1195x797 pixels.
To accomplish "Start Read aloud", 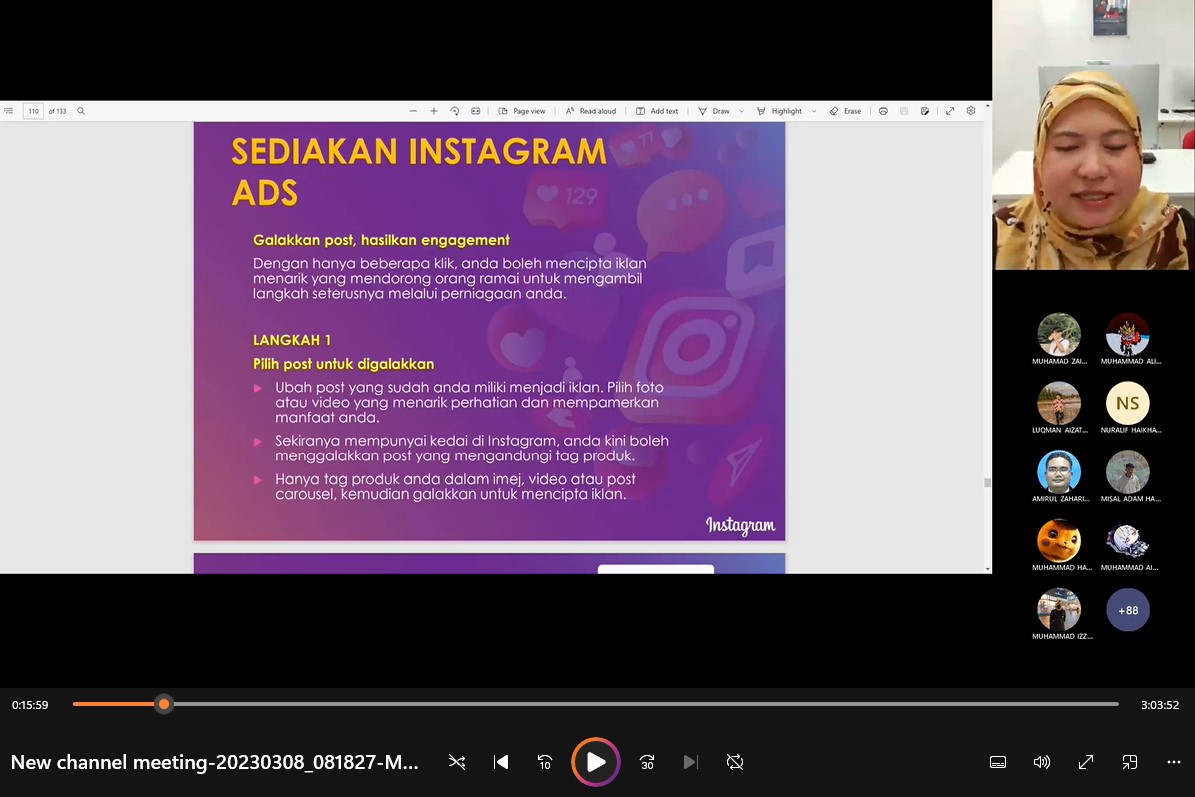I will point(591,111).
